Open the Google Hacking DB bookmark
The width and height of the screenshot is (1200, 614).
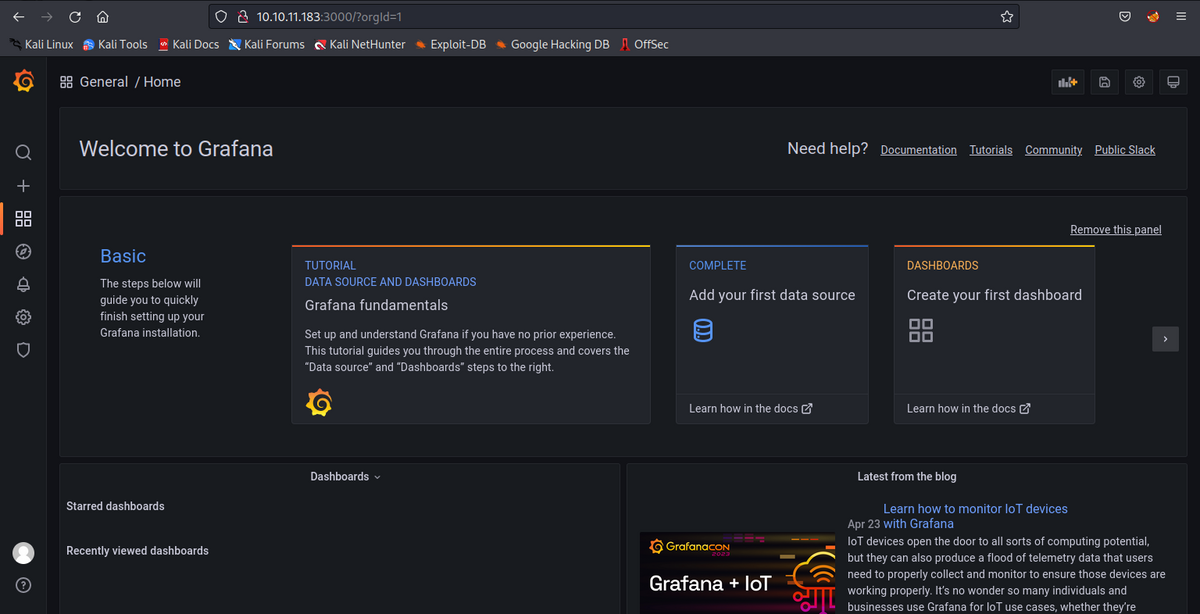click(x=552, y=44)
